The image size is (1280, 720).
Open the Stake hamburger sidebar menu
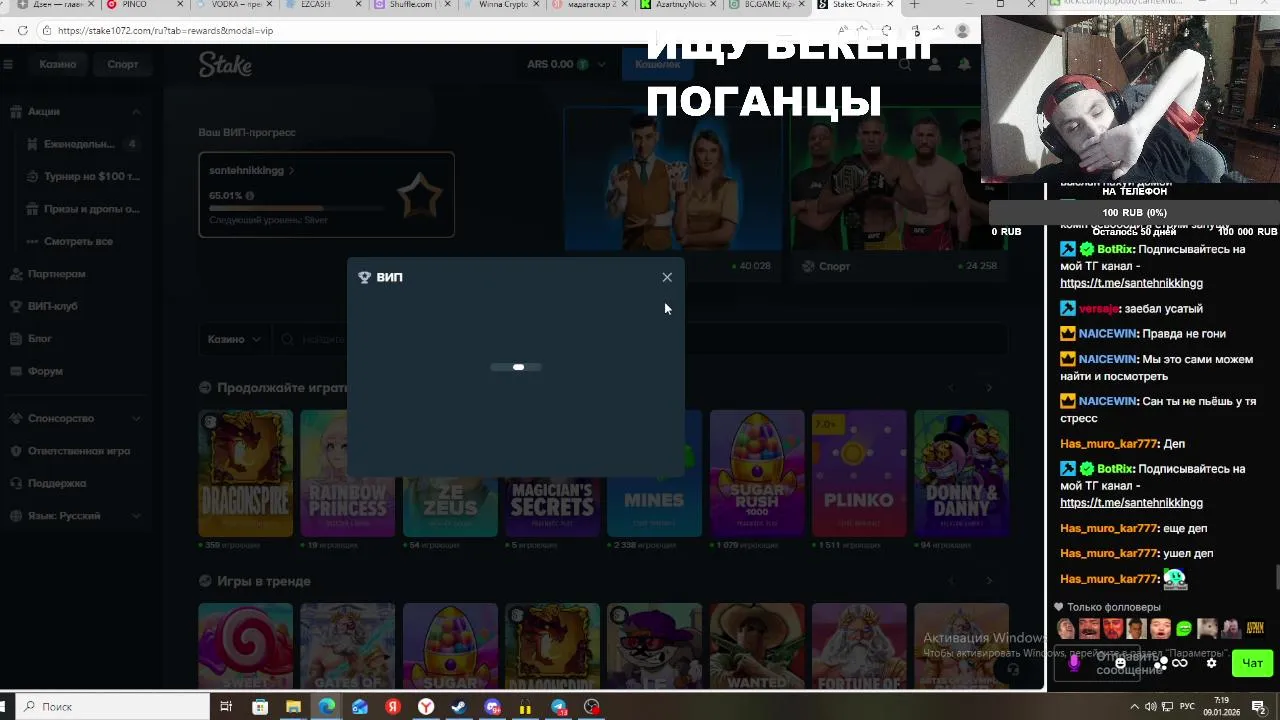(x=8, y=64)
